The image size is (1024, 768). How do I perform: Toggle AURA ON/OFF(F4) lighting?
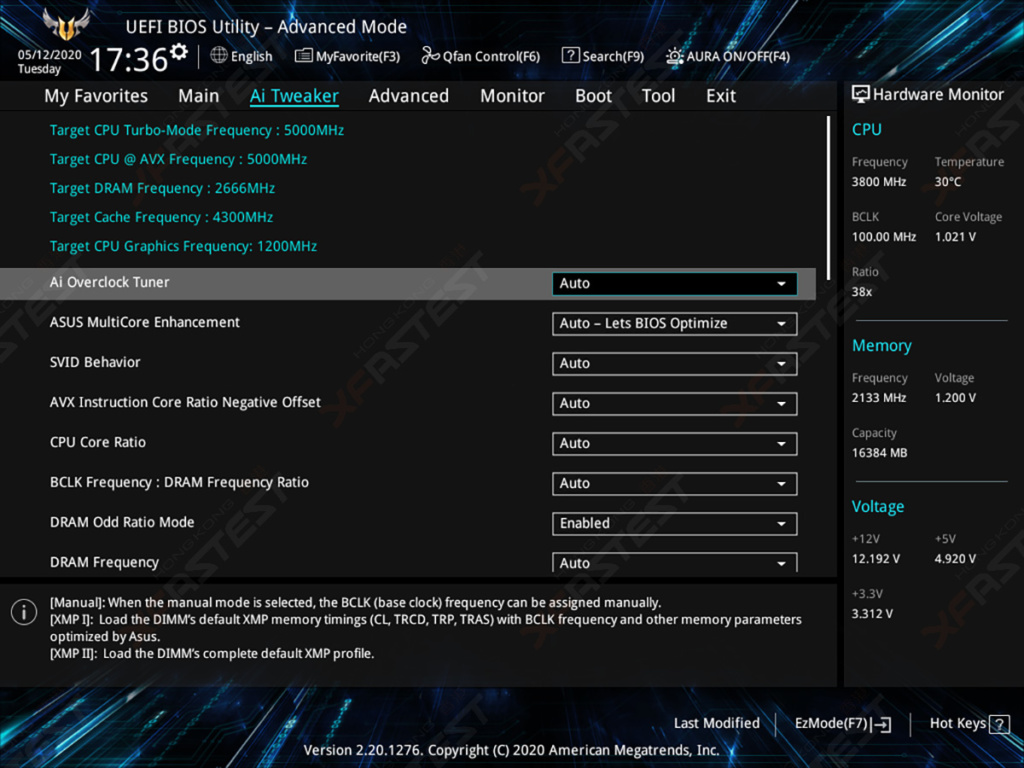728,56
